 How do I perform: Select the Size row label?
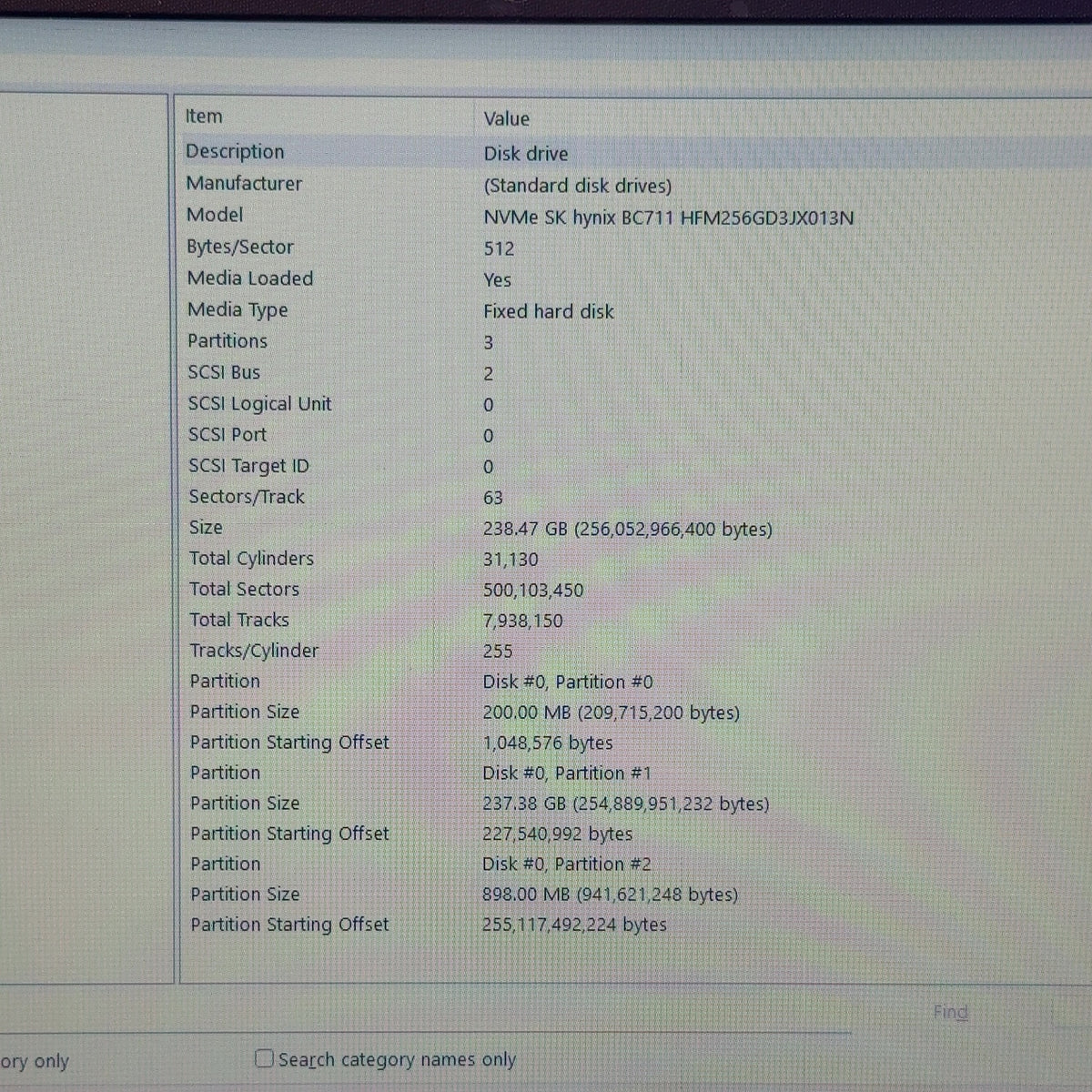[206, 527]
